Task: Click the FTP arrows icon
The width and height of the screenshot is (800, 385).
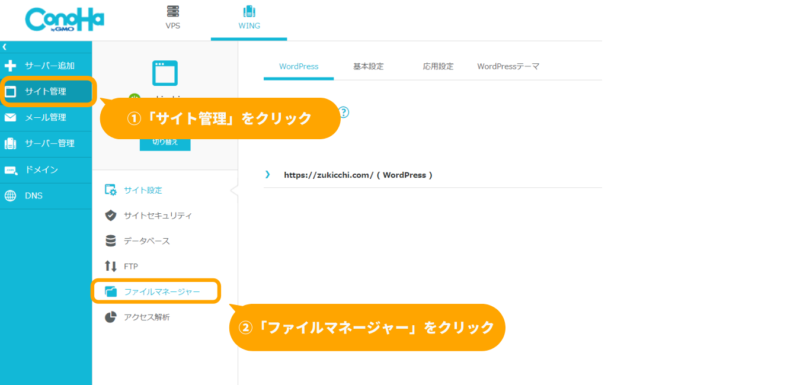Action: 110,266
